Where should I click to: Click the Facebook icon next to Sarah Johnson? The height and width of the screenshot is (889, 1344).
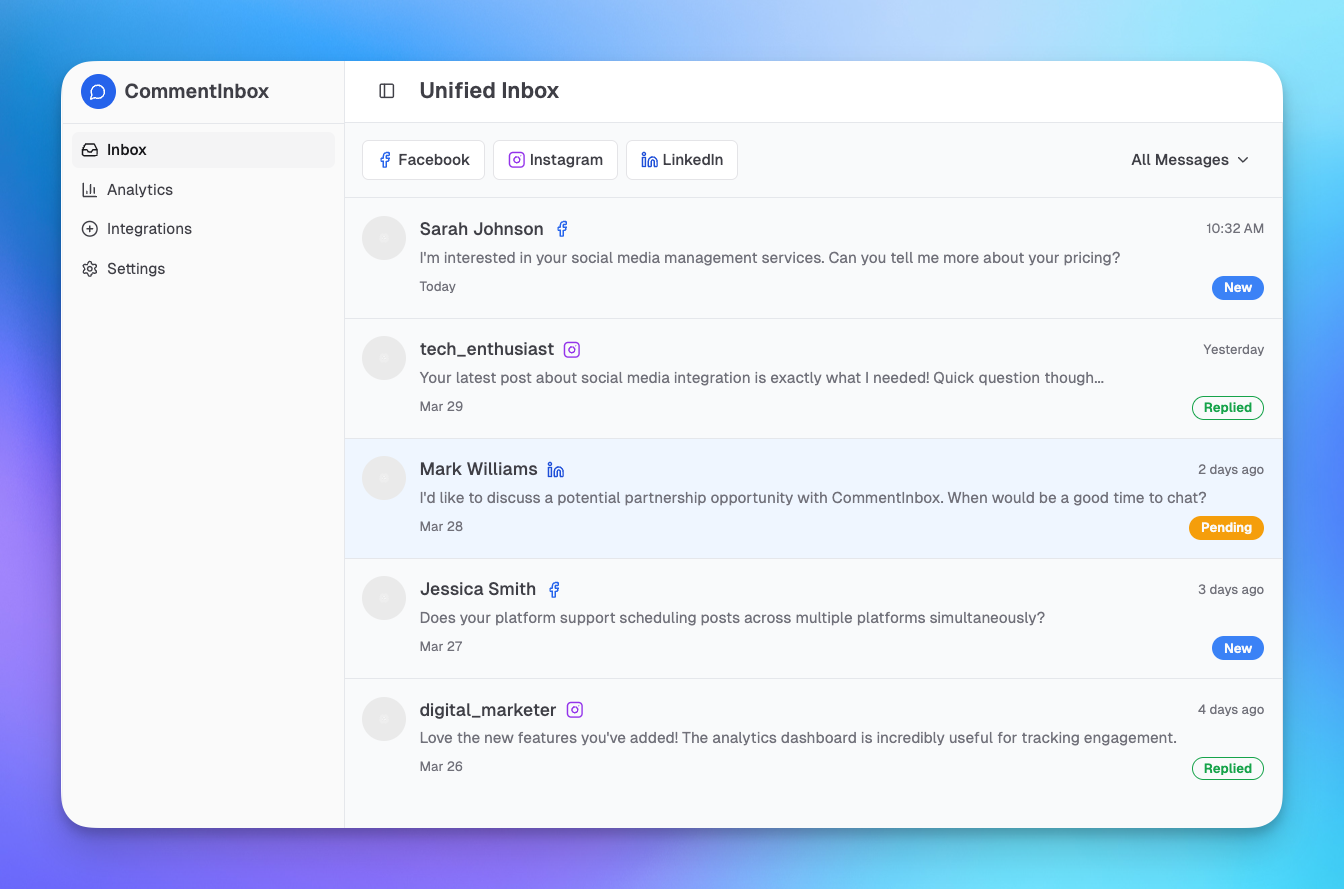[562, 228]
